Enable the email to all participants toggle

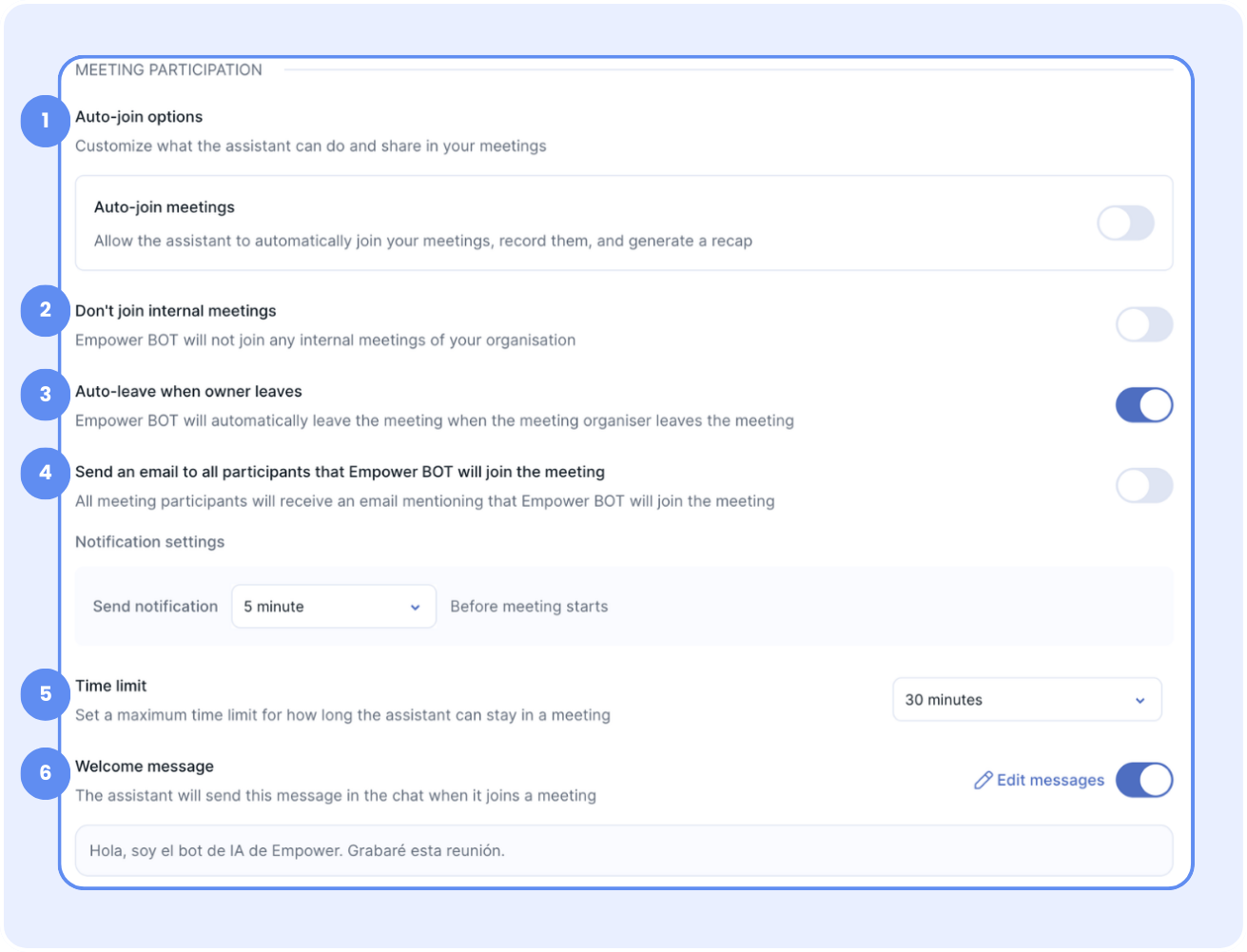pyautogui.click(x=1143, y=486)
